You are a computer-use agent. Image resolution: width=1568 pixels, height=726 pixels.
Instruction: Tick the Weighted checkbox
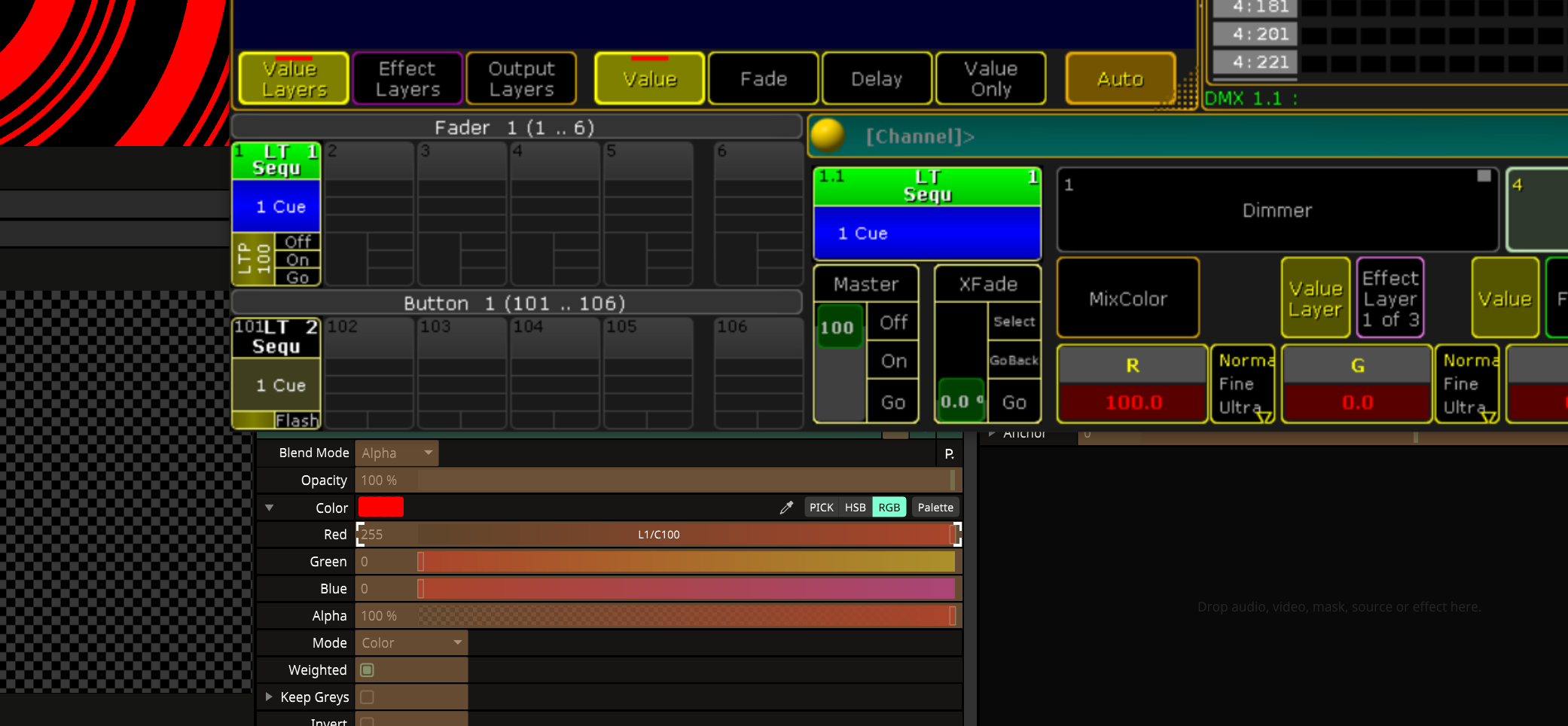pyautogui.click(x=367, y=670)
